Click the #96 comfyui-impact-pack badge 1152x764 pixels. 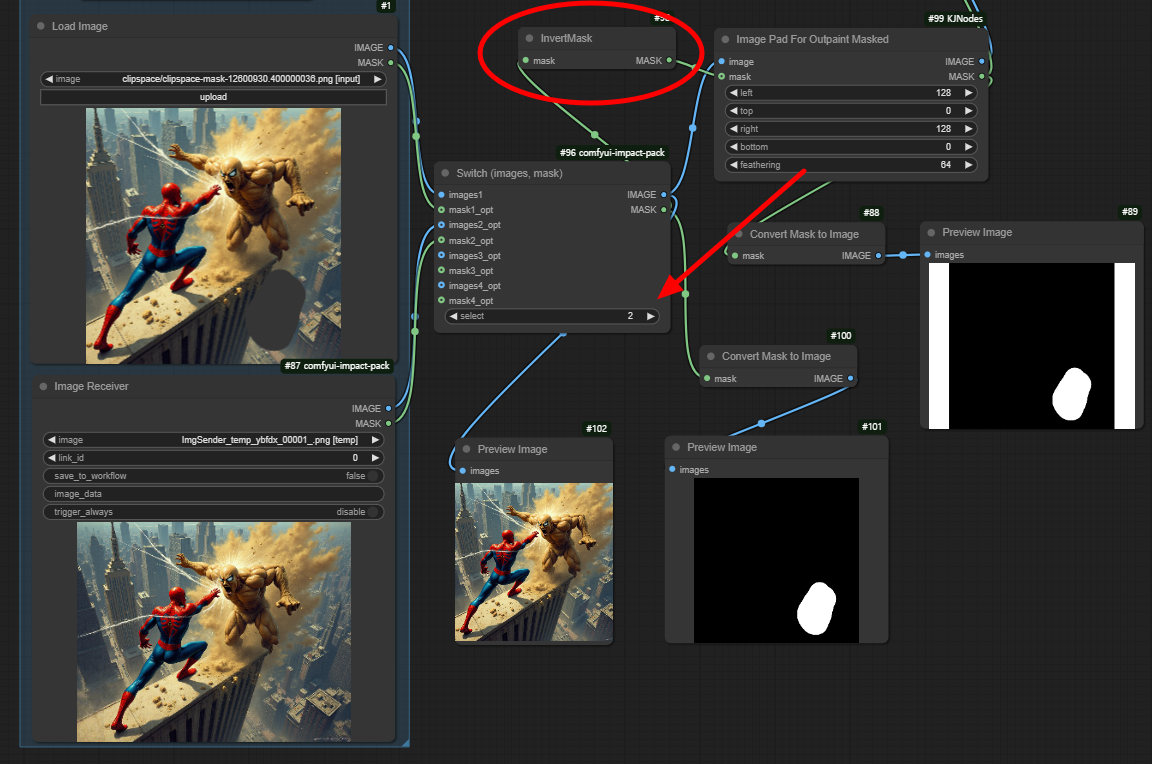click(x=612, y=153)
